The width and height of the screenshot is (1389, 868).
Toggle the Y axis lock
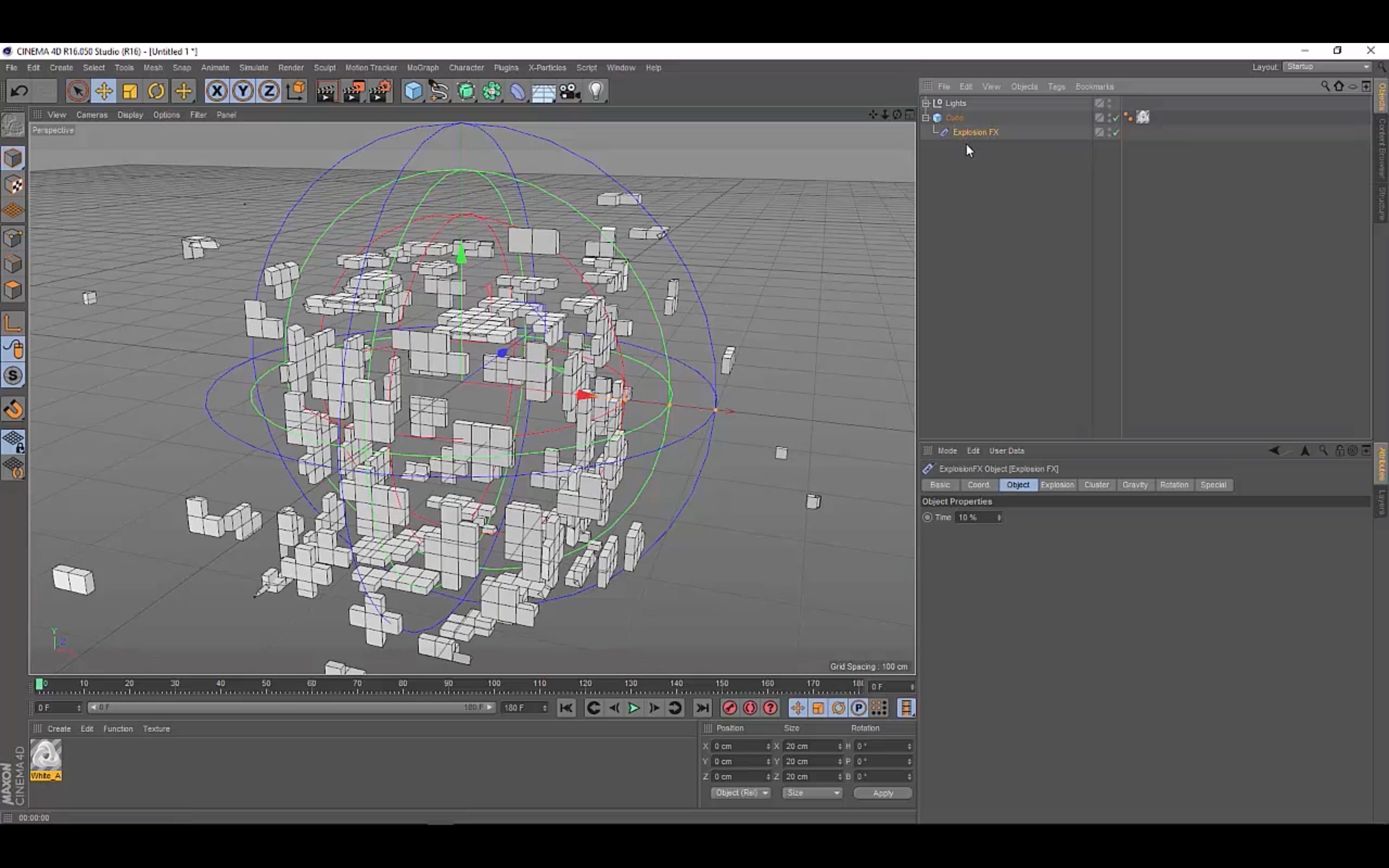click(243, 91)
